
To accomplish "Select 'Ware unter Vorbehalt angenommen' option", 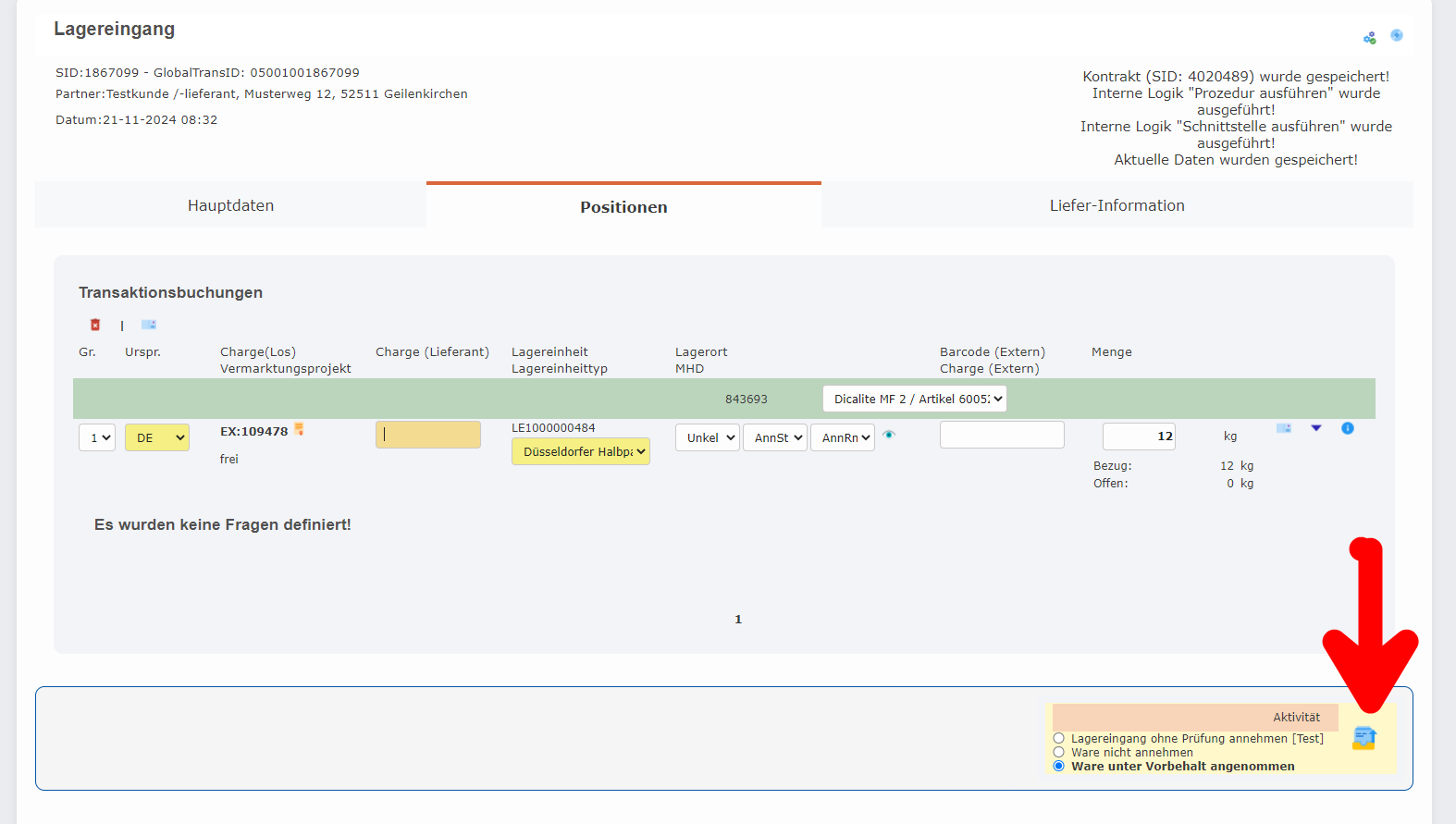I will pyautogui.click(x=1059, y=766).
